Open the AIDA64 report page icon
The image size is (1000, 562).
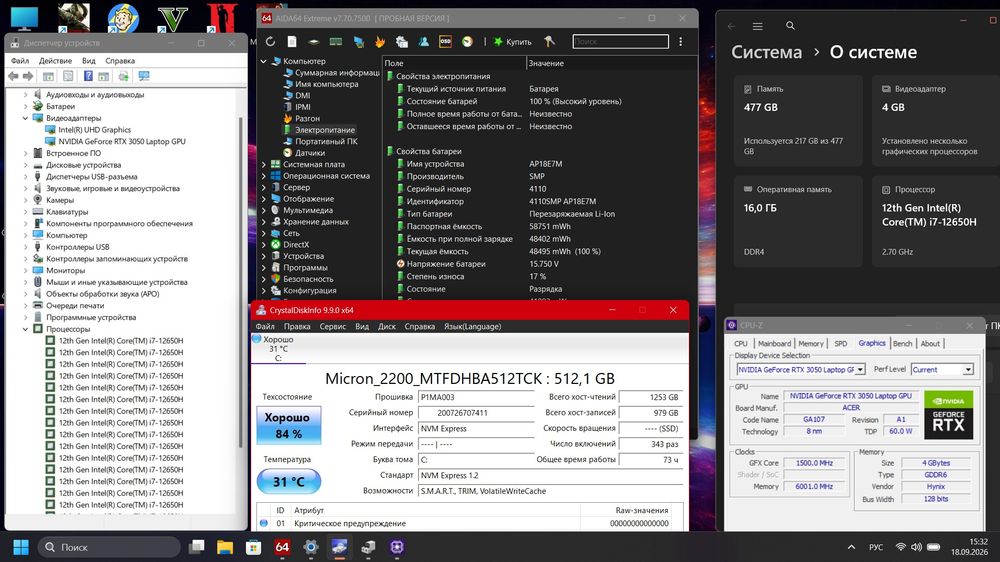pyautogui.click(x=291, y=41)
